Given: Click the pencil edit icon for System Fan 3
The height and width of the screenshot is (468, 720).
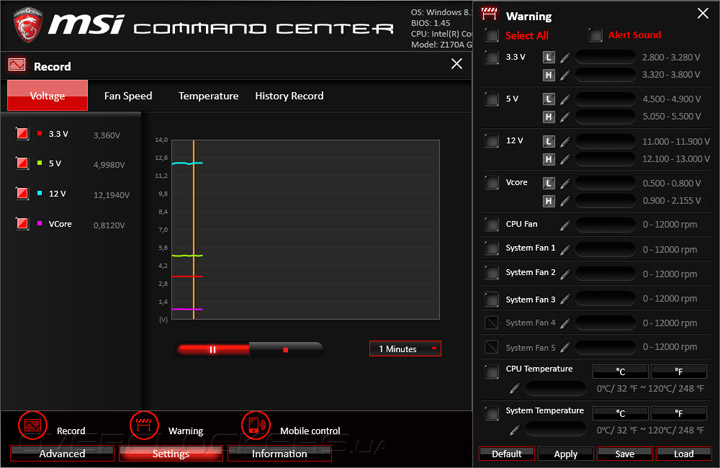Looking at the screenshot, I should click(565, 299).
